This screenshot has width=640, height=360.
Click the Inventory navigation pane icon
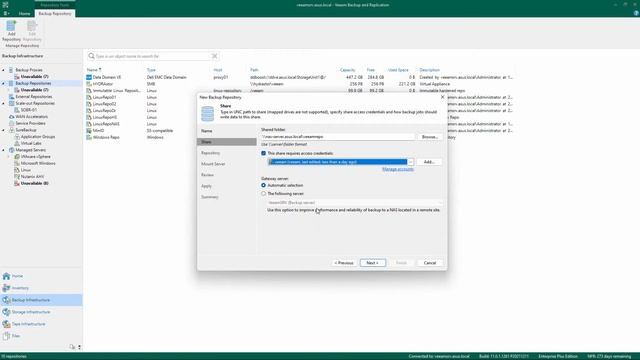[6, 288]
